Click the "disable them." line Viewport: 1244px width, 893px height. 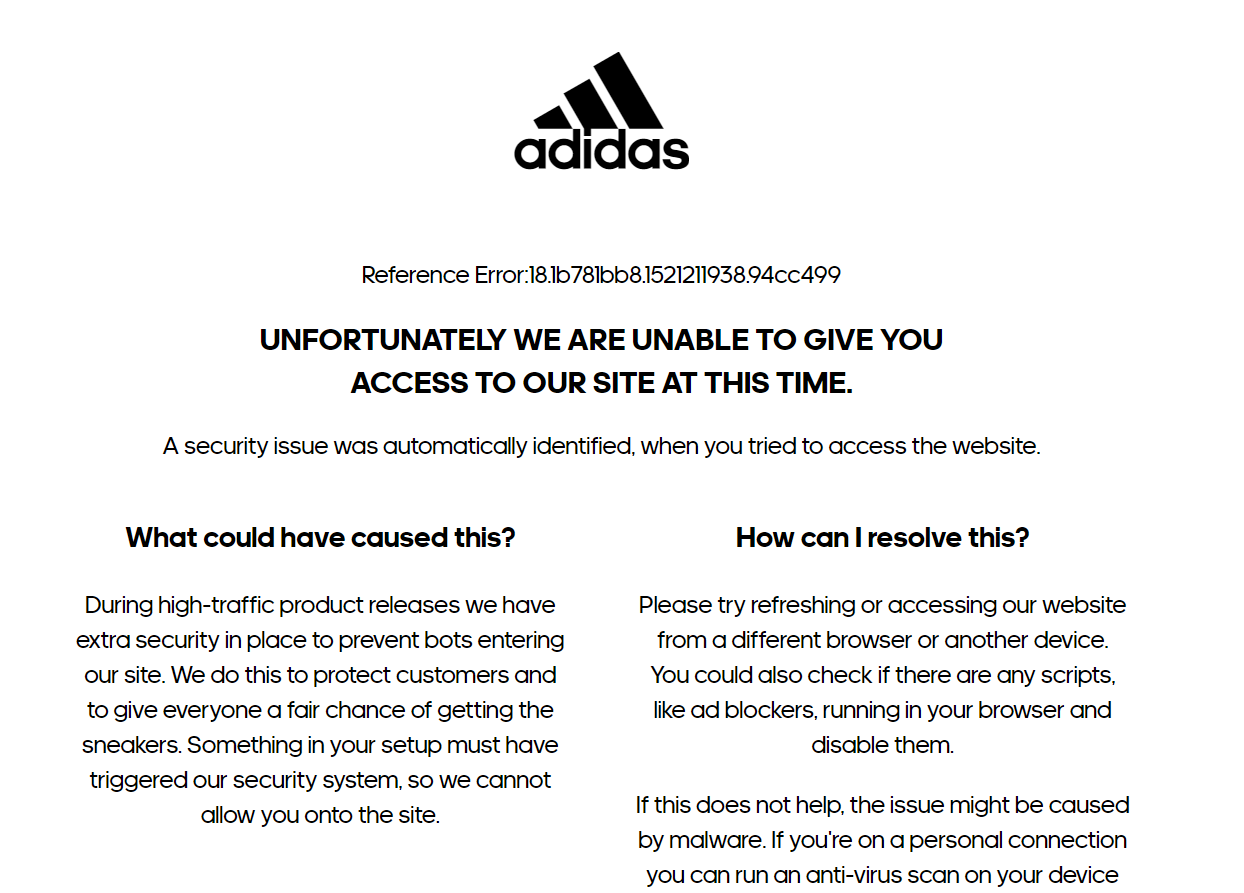coord(882,745)
